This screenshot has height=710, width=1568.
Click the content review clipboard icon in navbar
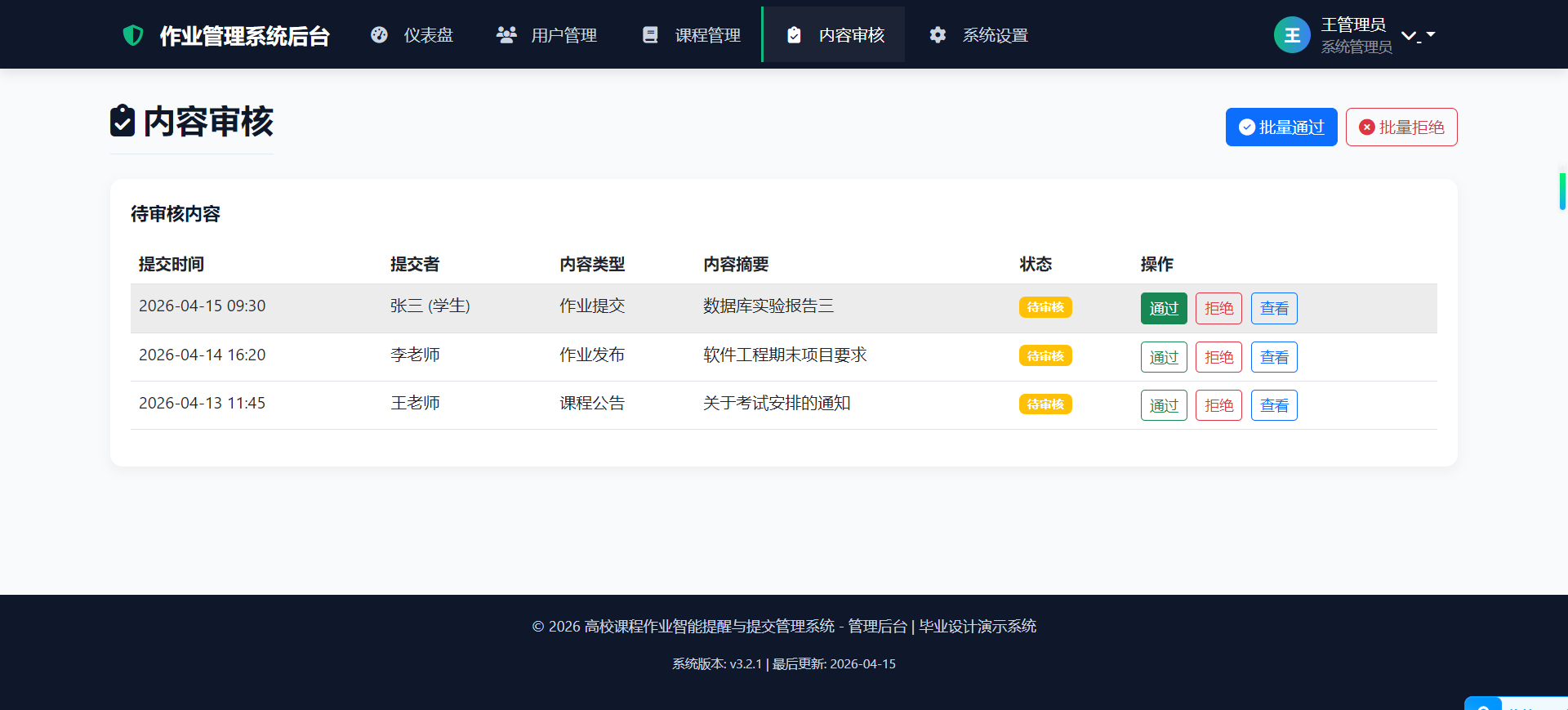click(794, 35)
